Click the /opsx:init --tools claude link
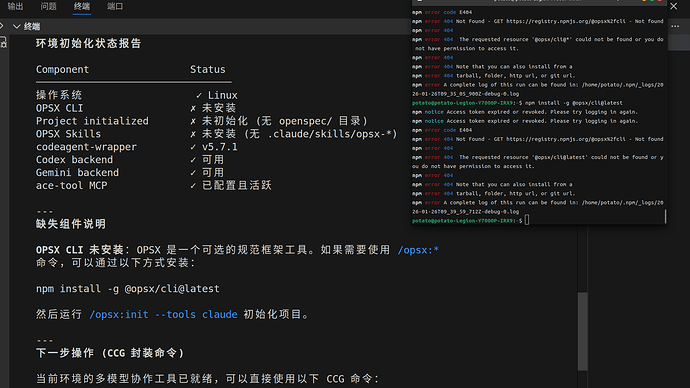690x388 pixels. 163,315
